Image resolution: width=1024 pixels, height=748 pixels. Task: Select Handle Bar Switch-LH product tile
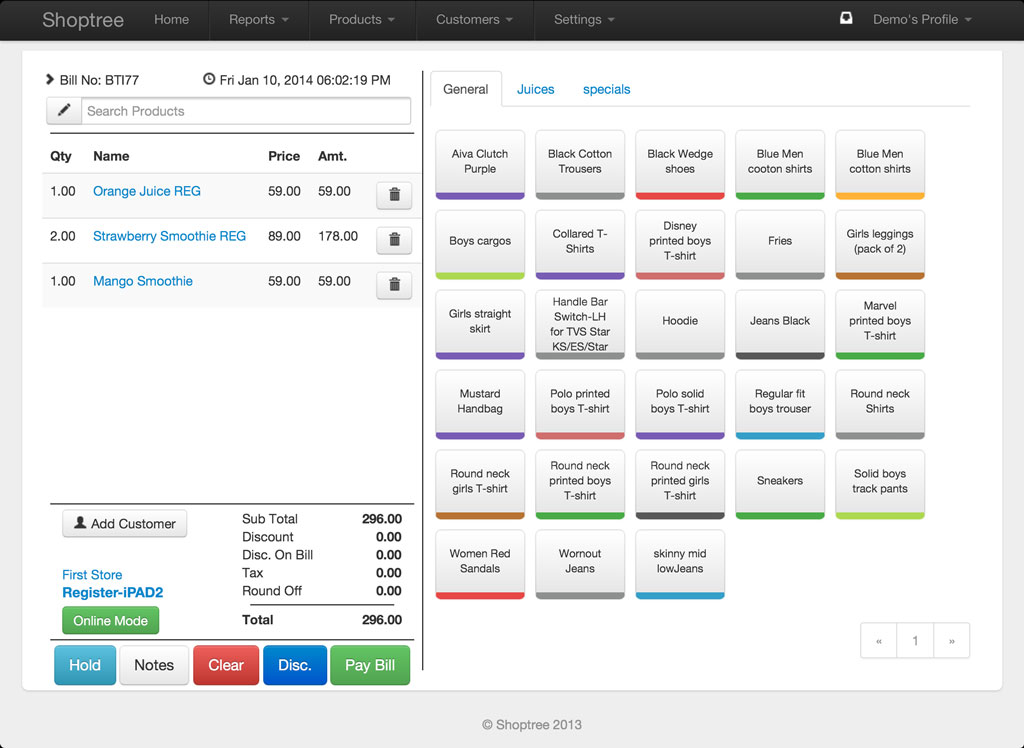tap(580, 325)
